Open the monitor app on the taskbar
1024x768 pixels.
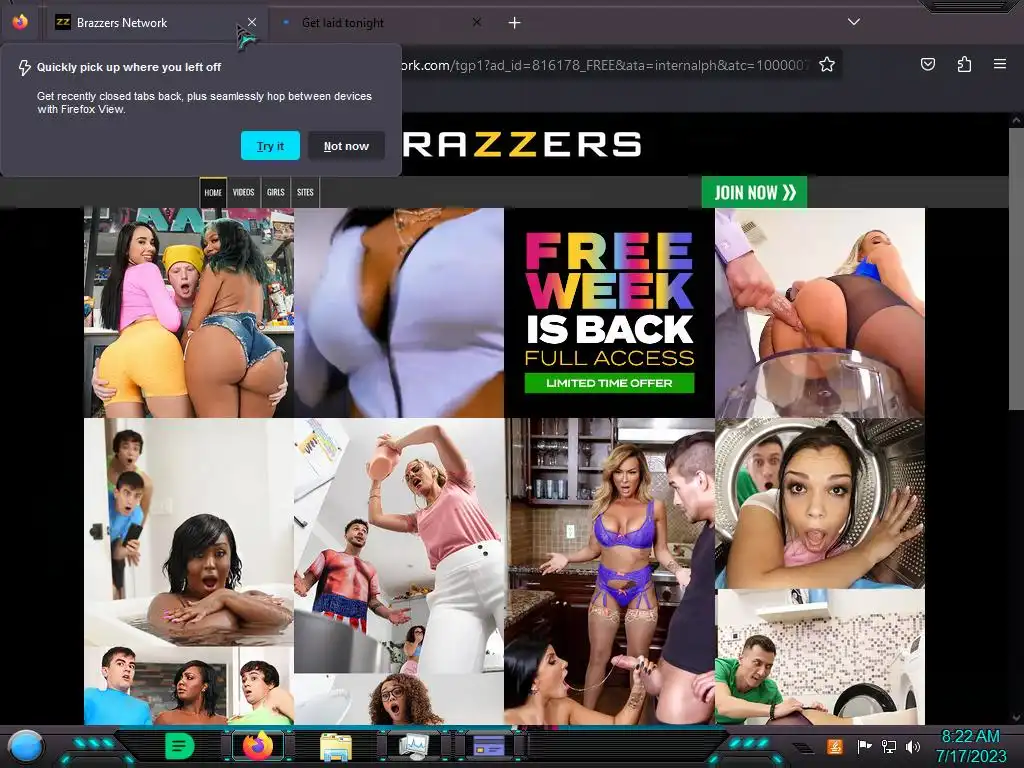point(413,746)
